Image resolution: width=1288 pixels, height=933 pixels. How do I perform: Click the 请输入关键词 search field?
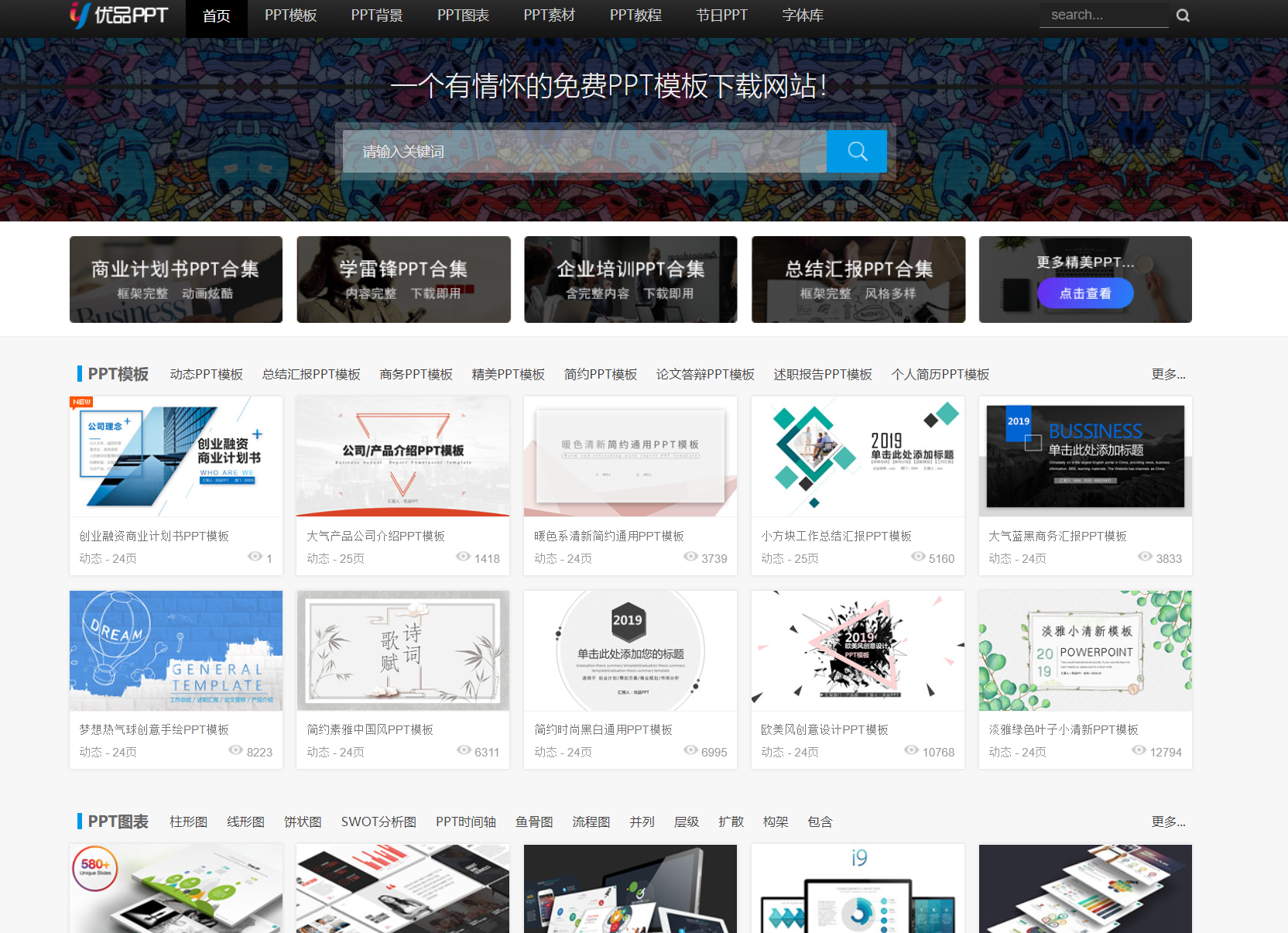click(584, 151)
